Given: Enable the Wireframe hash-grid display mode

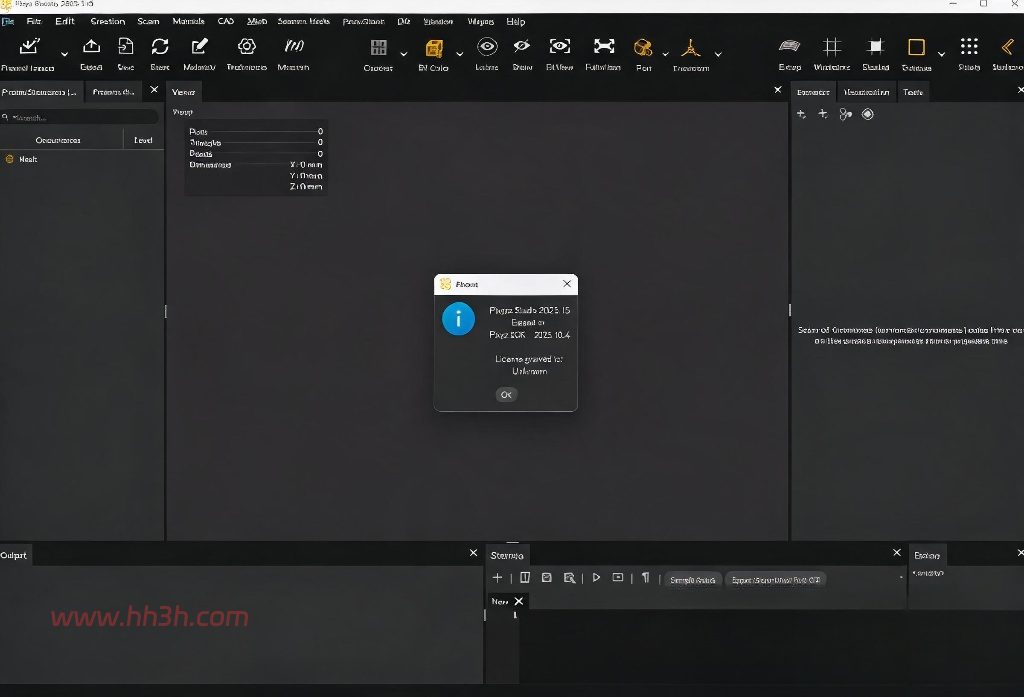Looking at the screenshot, I should 831,46.
